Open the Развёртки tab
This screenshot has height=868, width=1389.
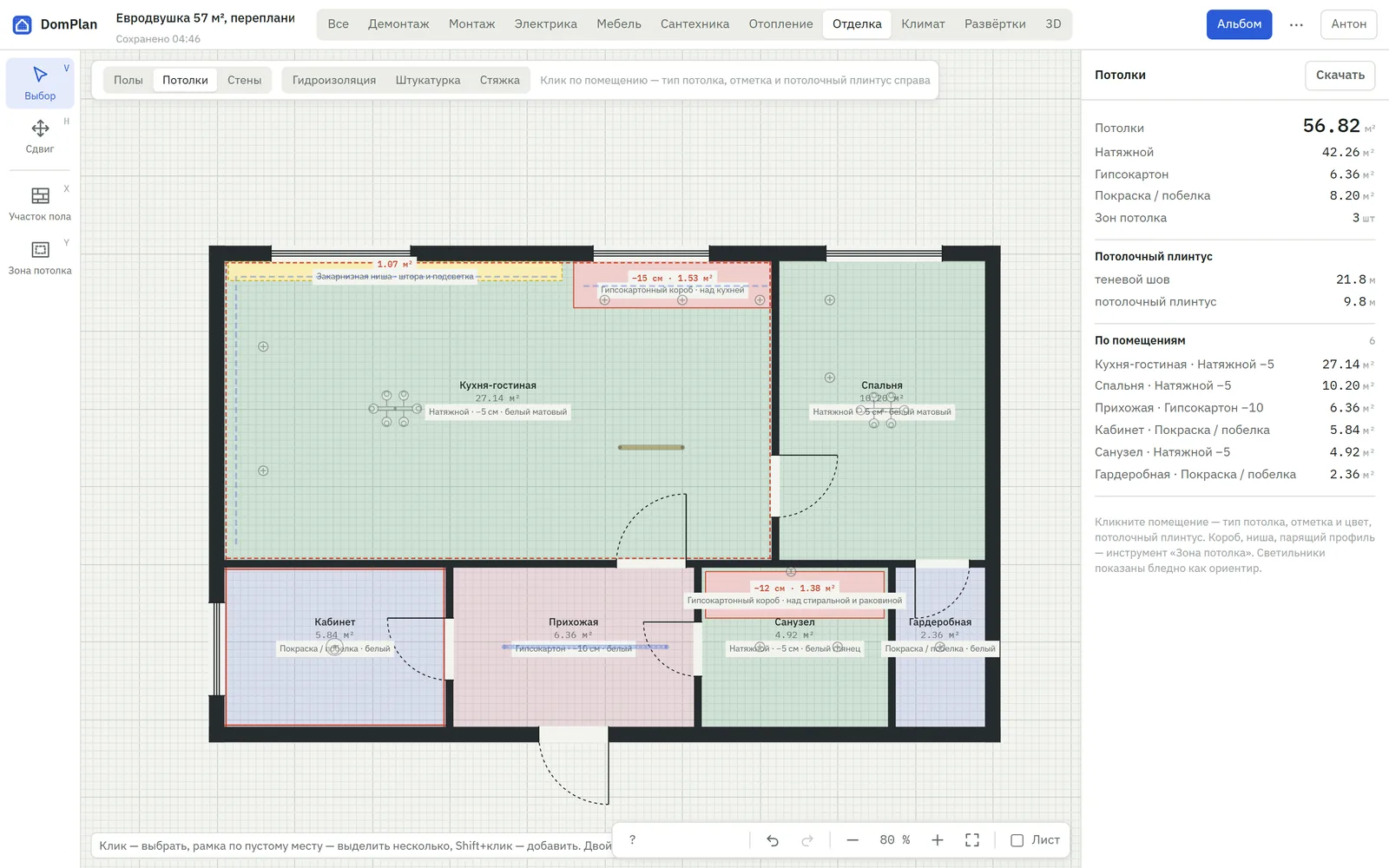point(995,24)
